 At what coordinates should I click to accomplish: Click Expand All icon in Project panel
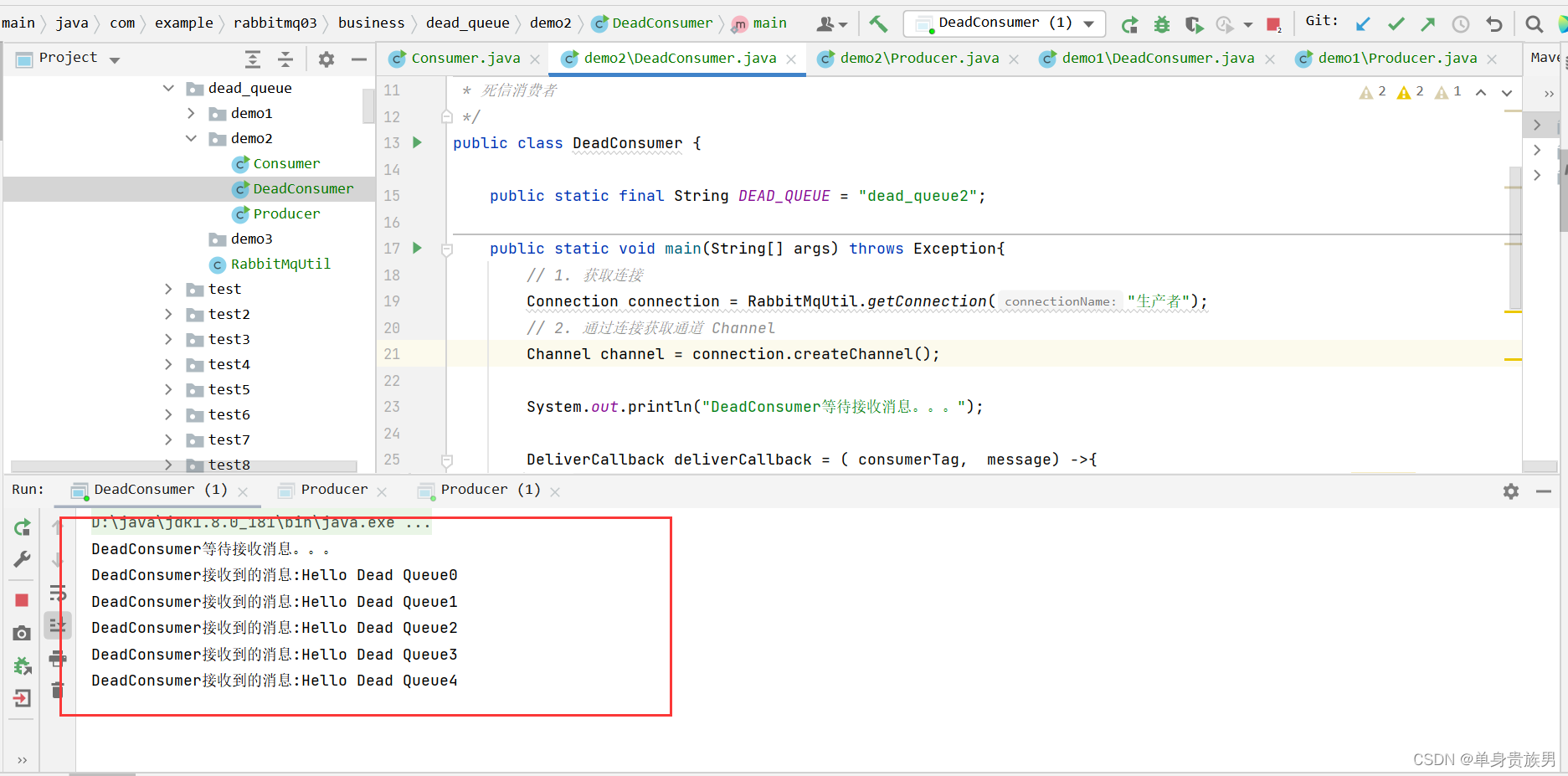[x=253, y=59]
